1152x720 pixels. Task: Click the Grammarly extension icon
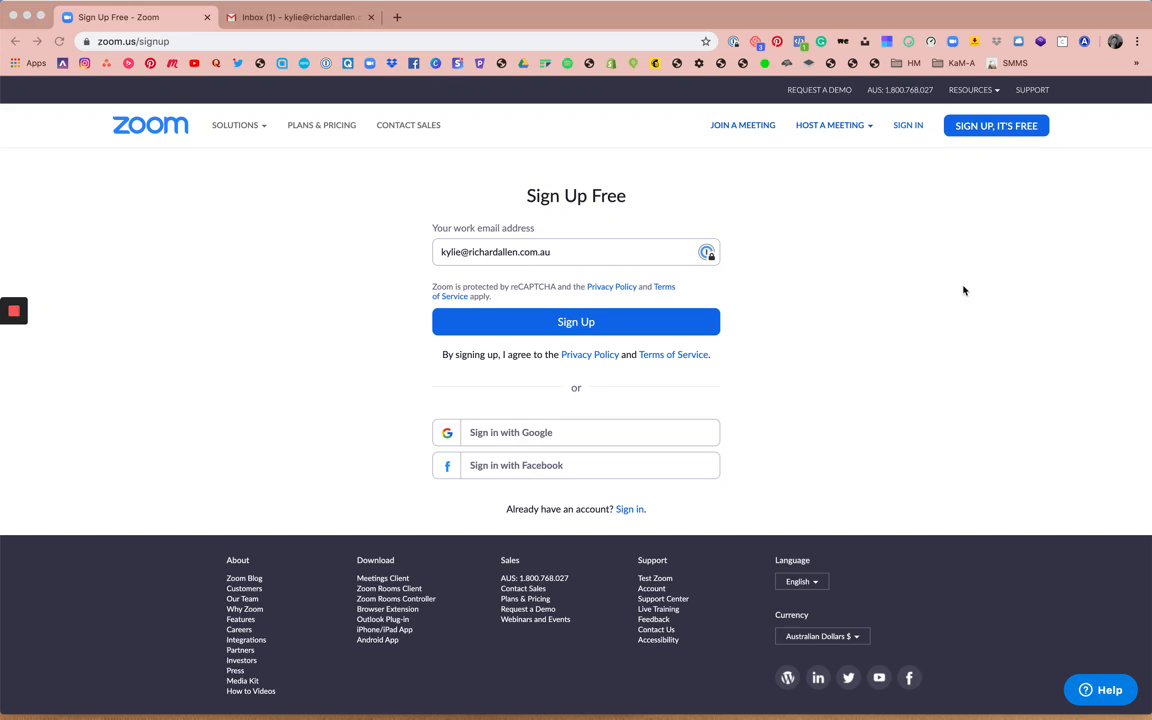pyautogui.click(x=821, y=42)
